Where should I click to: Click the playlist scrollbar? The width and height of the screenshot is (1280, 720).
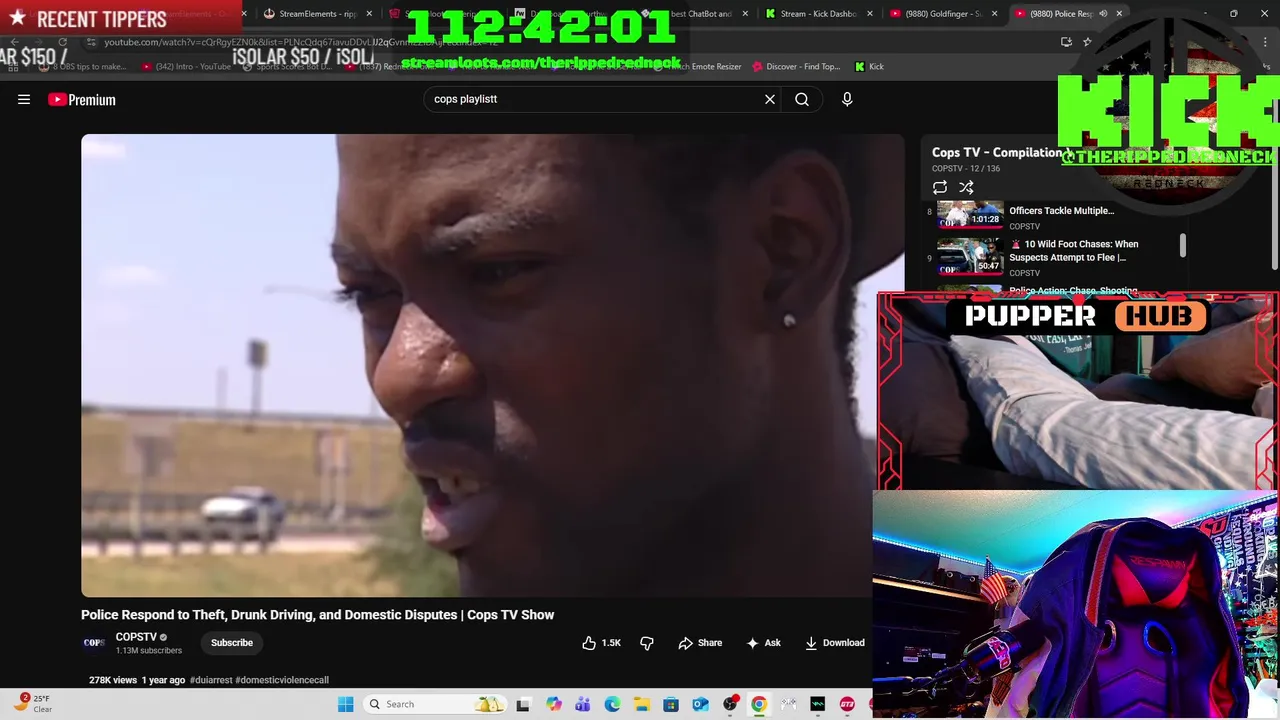(1183, 246)
